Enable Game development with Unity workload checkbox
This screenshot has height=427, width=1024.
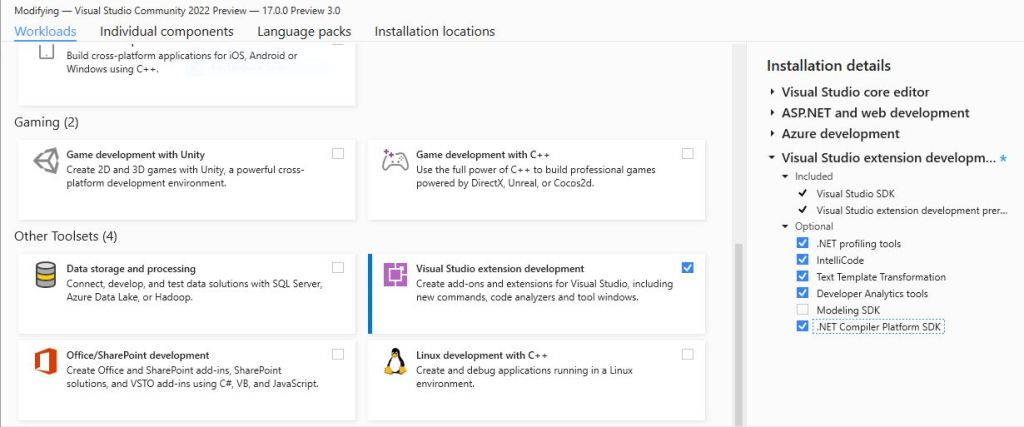click(338, 153)
